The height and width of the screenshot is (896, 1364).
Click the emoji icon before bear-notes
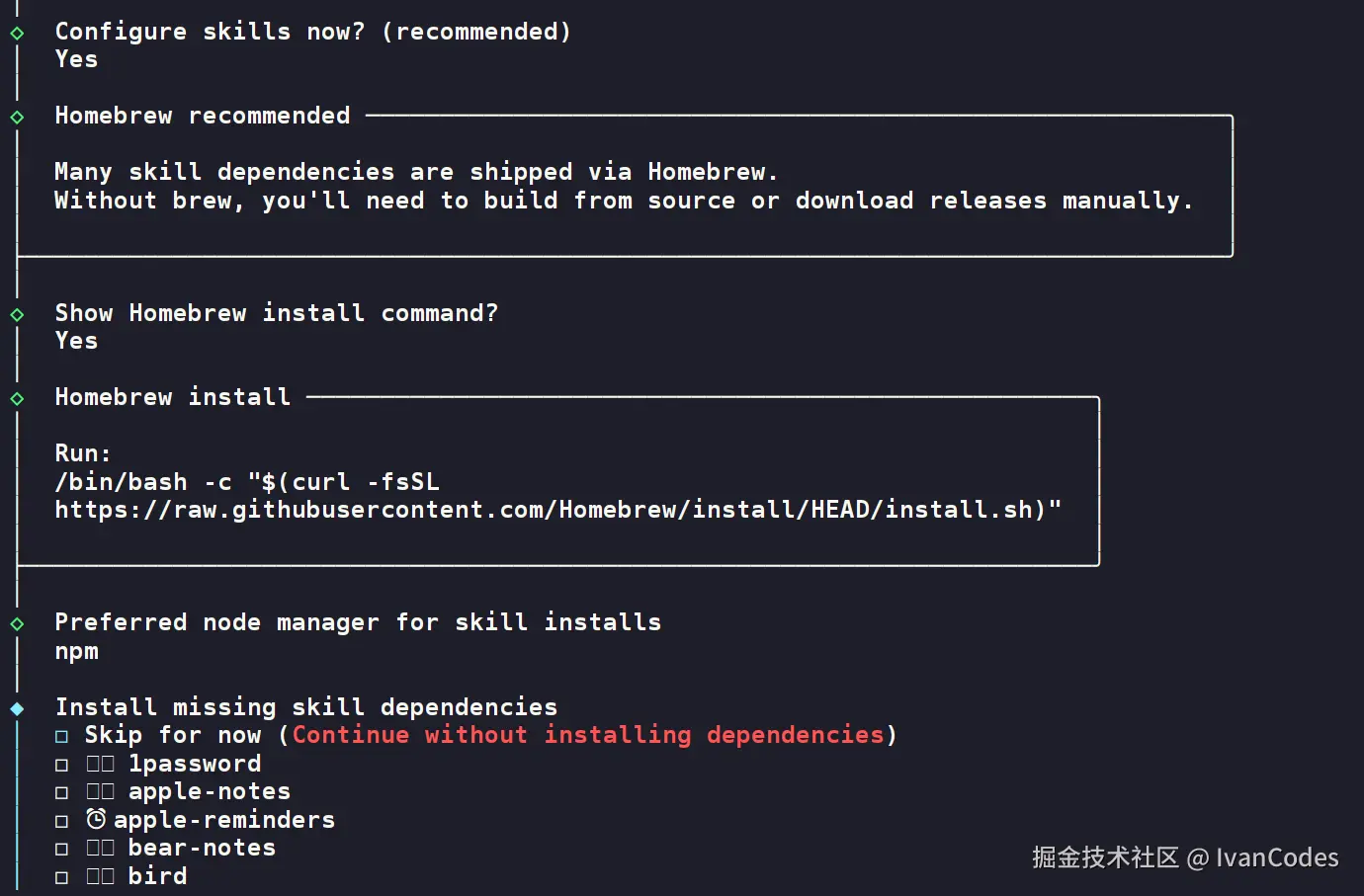point(100,849)
